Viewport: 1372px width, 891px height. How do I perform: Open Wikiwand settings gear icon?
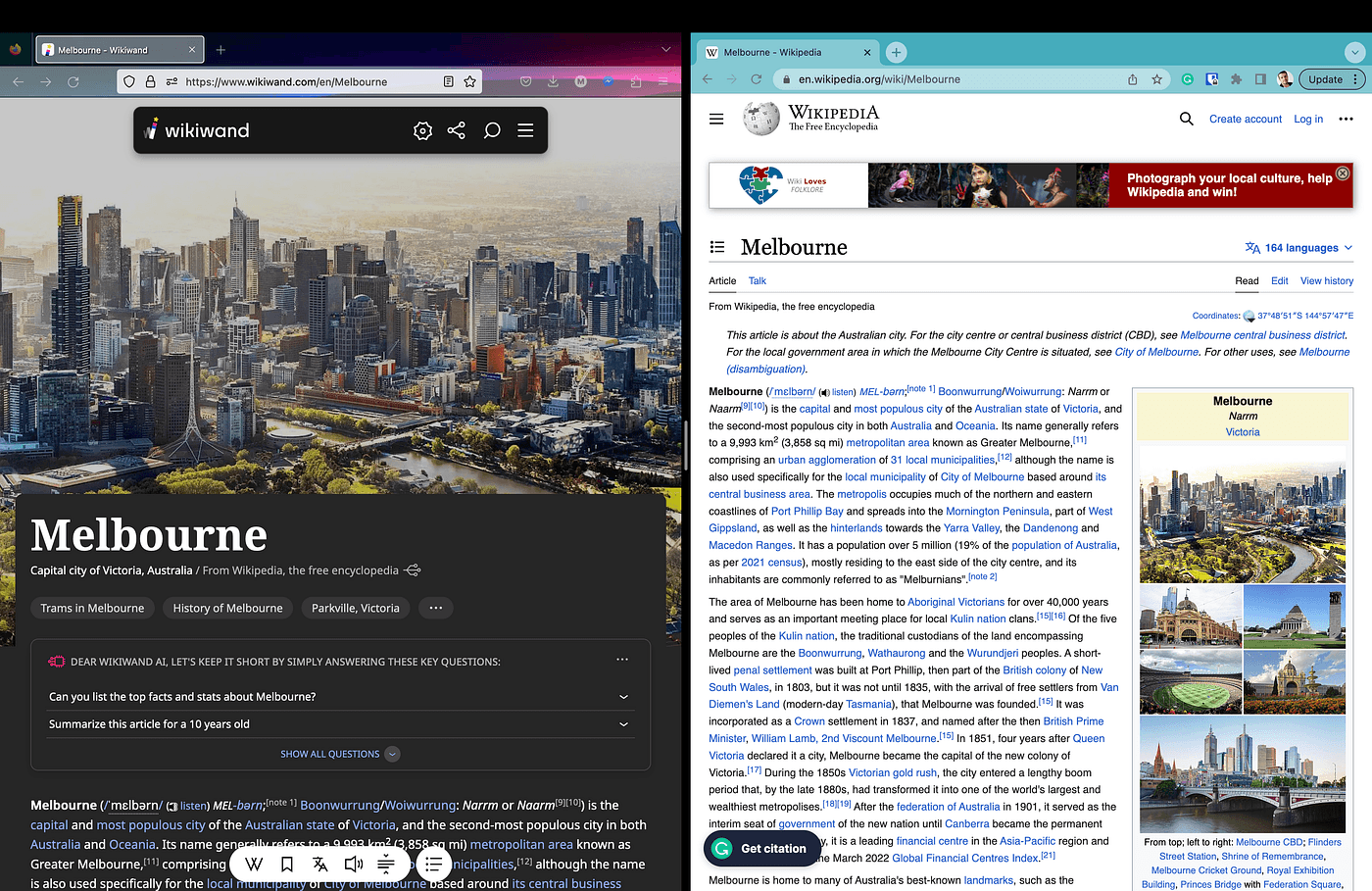pos(422,130)
